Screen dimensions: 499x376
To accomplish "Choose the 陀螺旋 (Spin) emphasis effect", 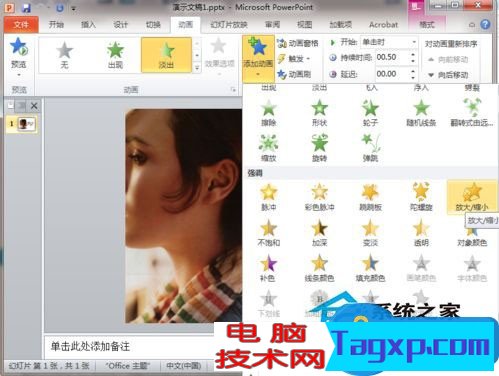I will [x=421, y=197].
